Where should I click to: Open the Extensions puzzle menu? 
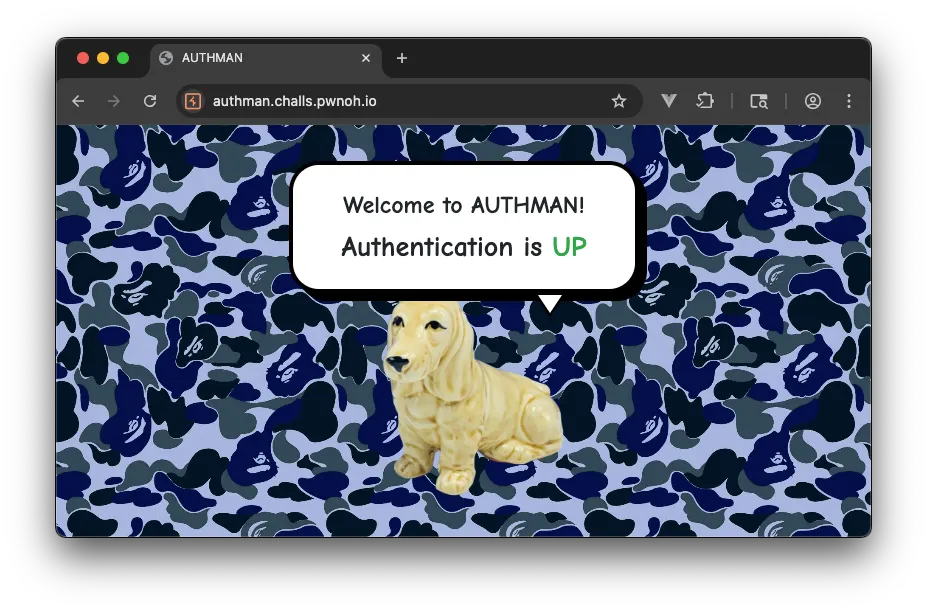click(705, 101)
